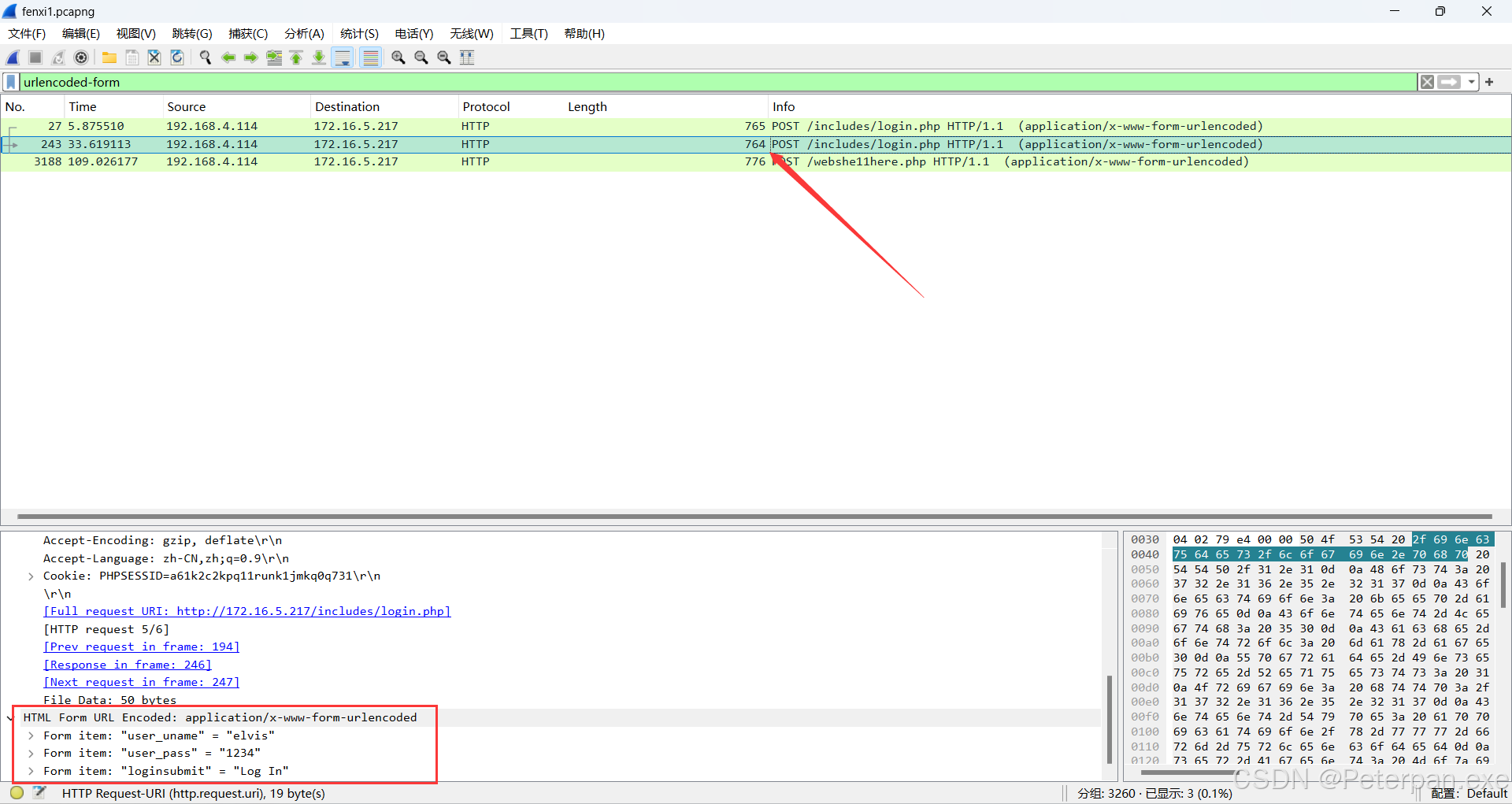Apply the display filter arrow button
1512x804 pixels.
point(1449,82)
